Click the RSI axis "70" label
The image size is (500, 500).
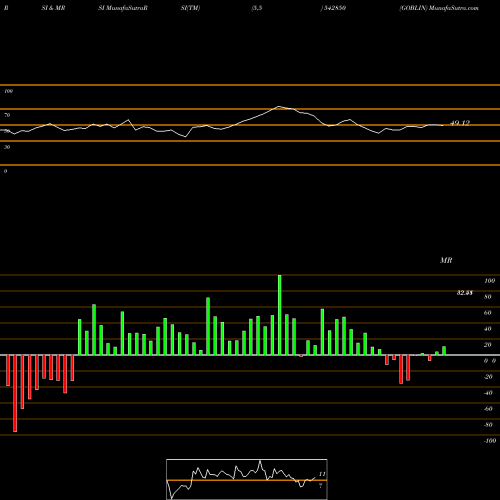click(x=7, y=115)
